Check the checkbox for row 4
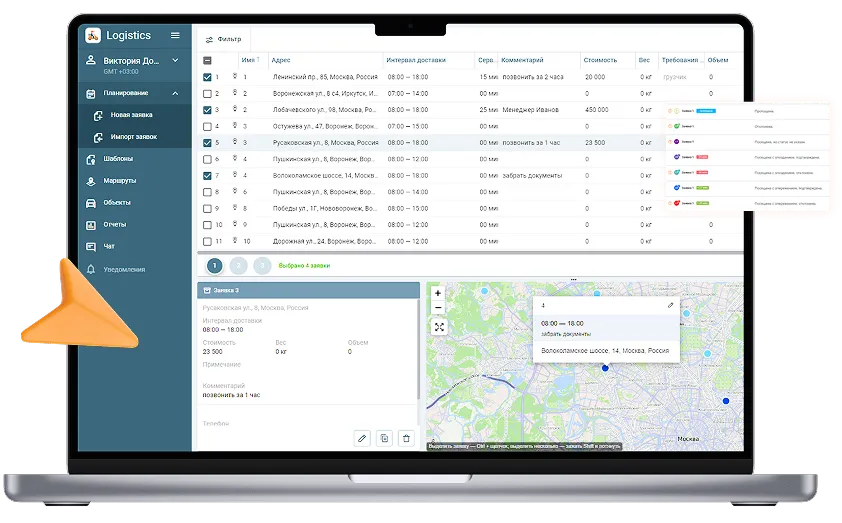Screen dimensions: 842x523 click(207, 126)
